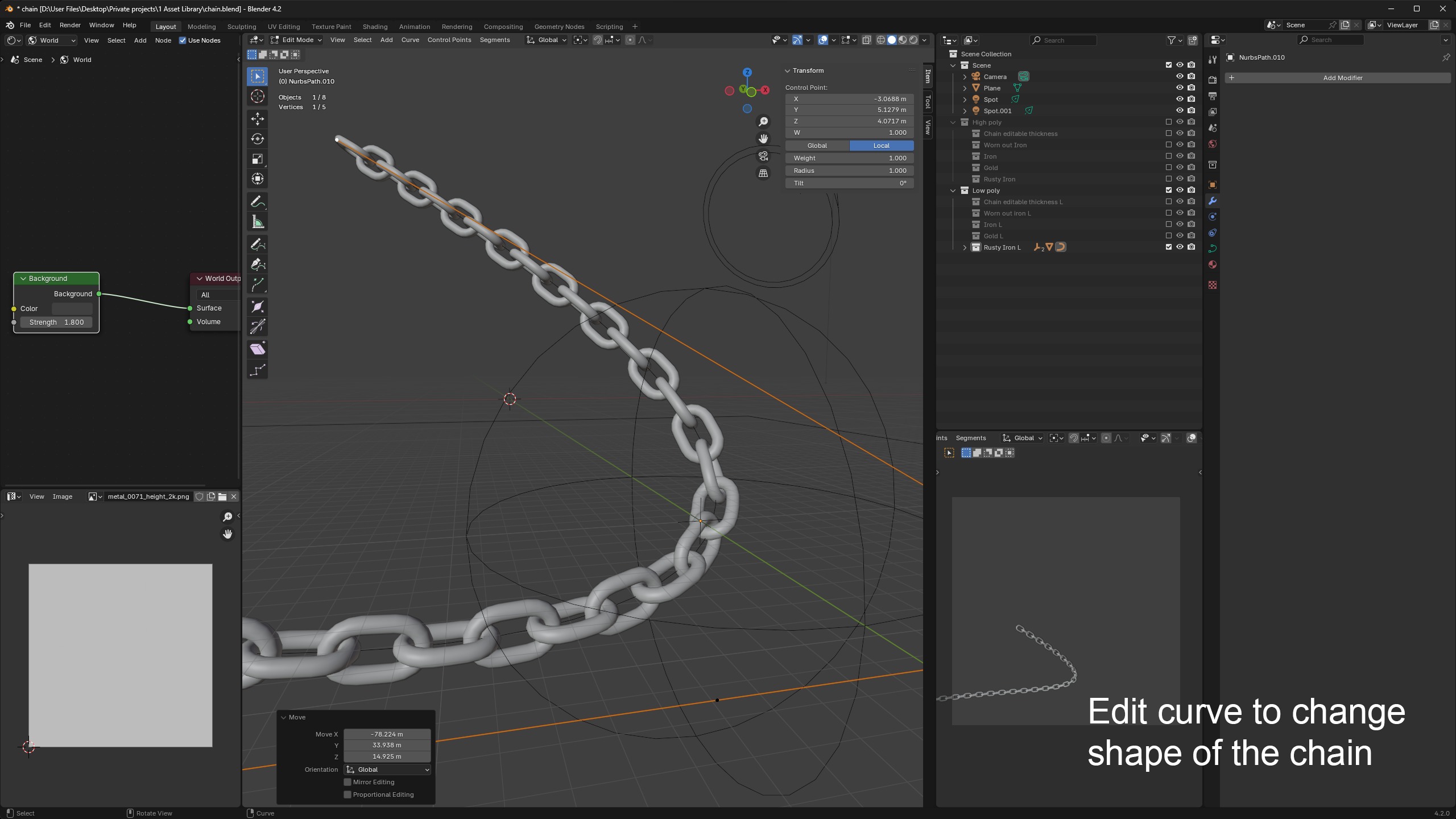Exclude Rusty Iron L collection checkbox
The height and width of the screenshot is (819, 1456).
coord(1169,247)
